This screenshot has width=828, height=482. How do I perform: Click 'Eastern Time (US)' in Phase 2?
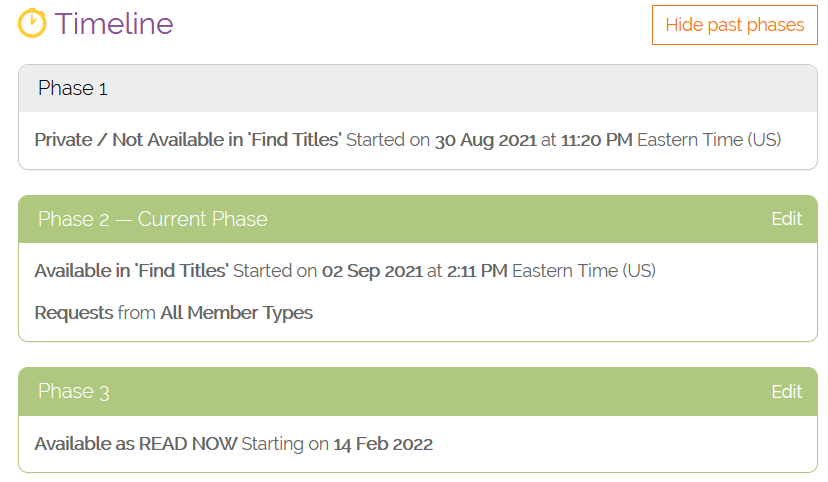584,270
